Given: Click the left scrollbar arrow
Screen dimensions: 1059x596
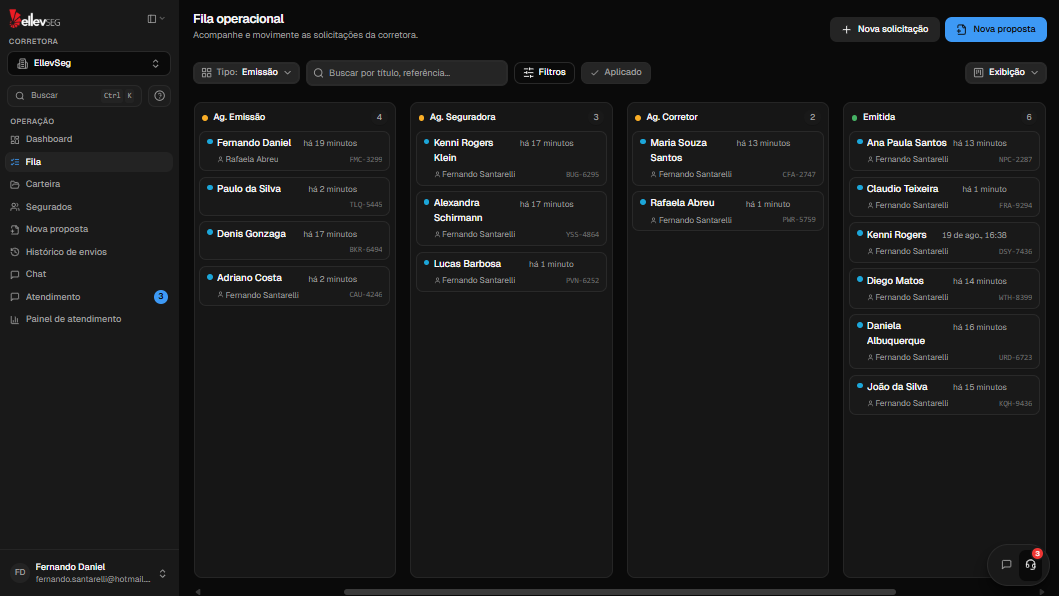Looking at the screenshot, I should (198, 592).
